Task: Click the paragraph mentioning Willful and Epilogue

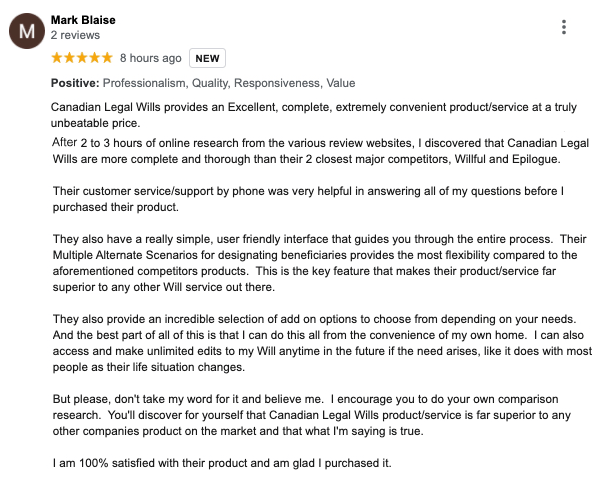Action: (x=321, y=151)
